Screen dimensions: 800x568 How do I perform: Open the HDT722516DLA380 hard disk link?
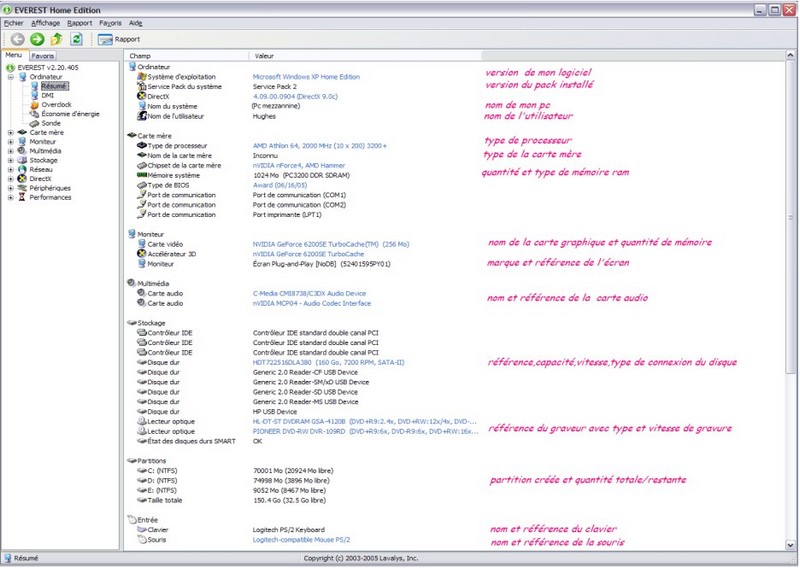(328, 362)
